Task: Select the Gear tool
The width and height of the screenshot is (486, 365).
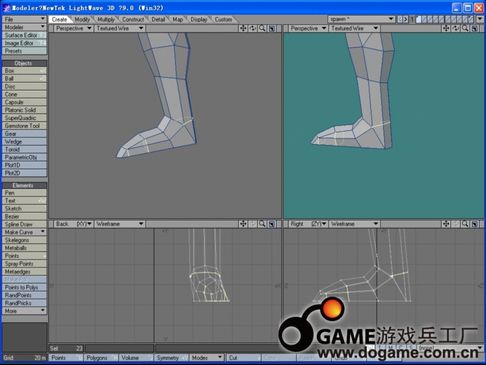Action: click(24, 134)
